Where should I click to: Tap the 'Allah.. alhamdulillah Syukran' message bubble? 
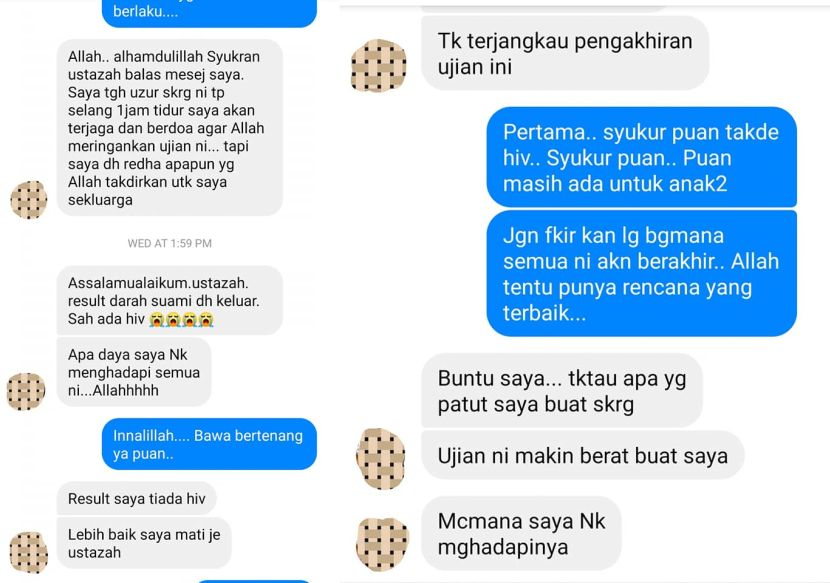(169, 128)
